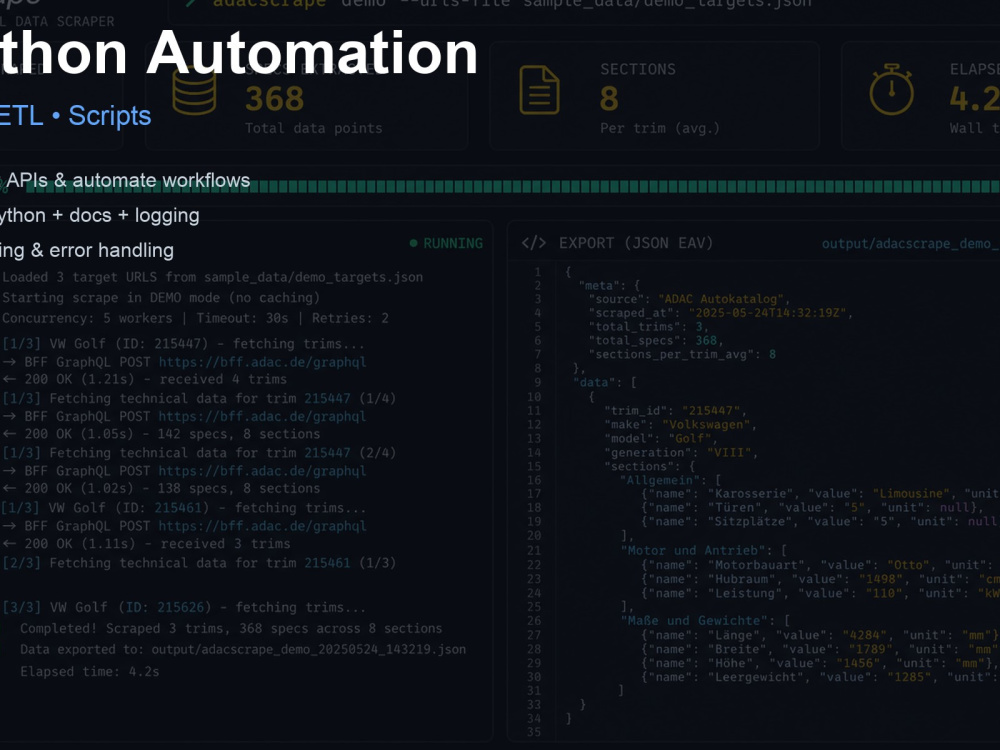Click the "Leistung" 110 JSON row

coord(820,593)
